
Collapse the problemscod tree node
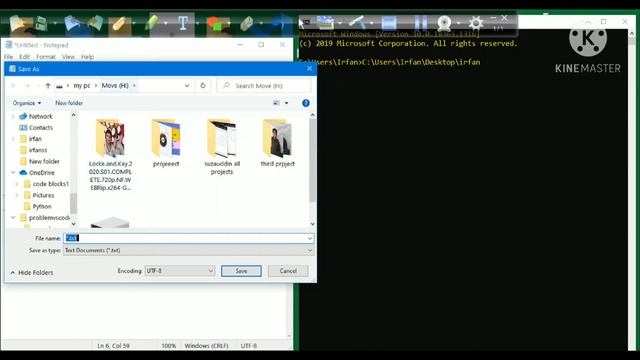point(13,218)
